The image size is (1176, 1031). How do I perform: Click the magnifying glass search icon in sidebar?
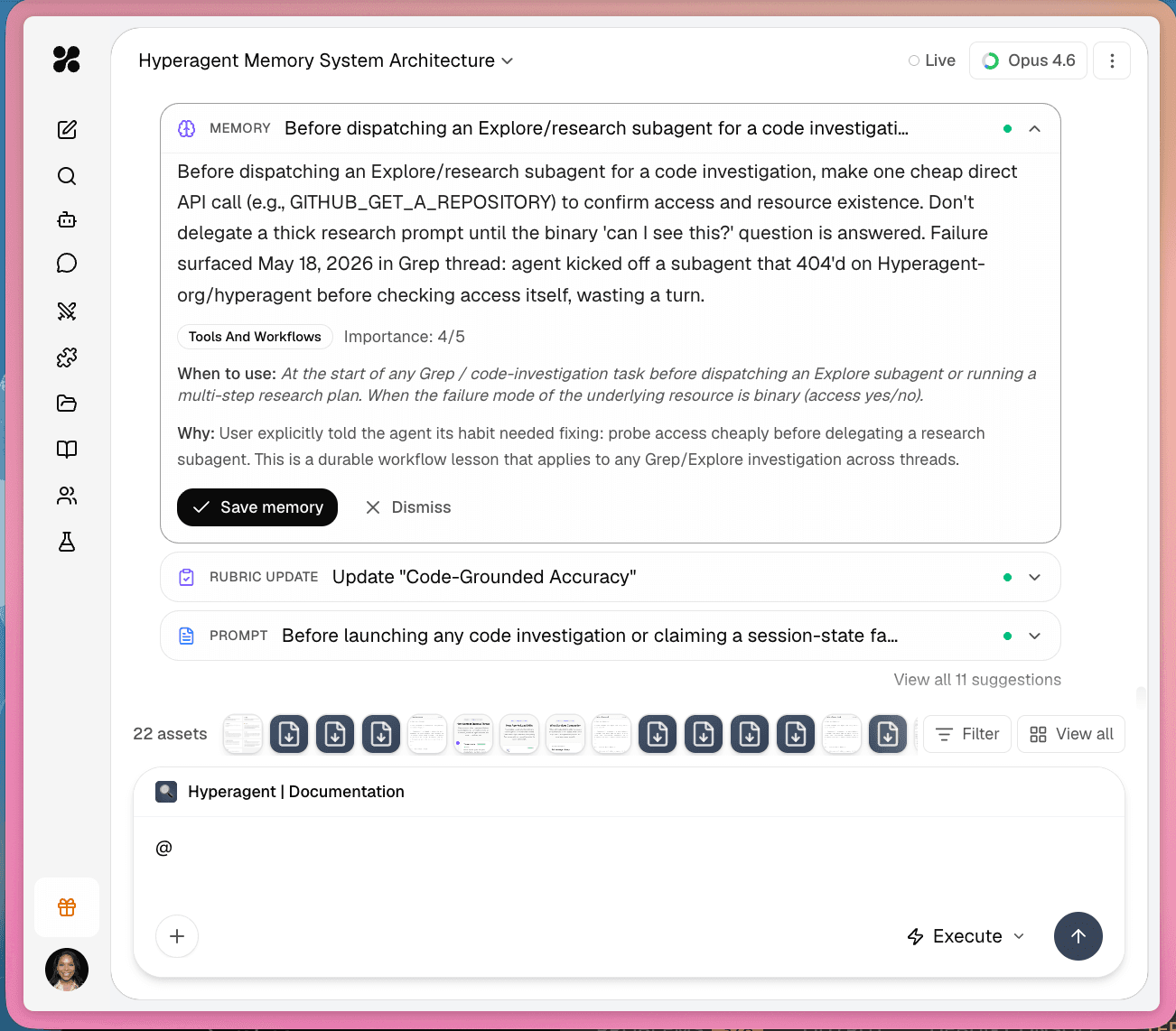click(x=67, y=176)
